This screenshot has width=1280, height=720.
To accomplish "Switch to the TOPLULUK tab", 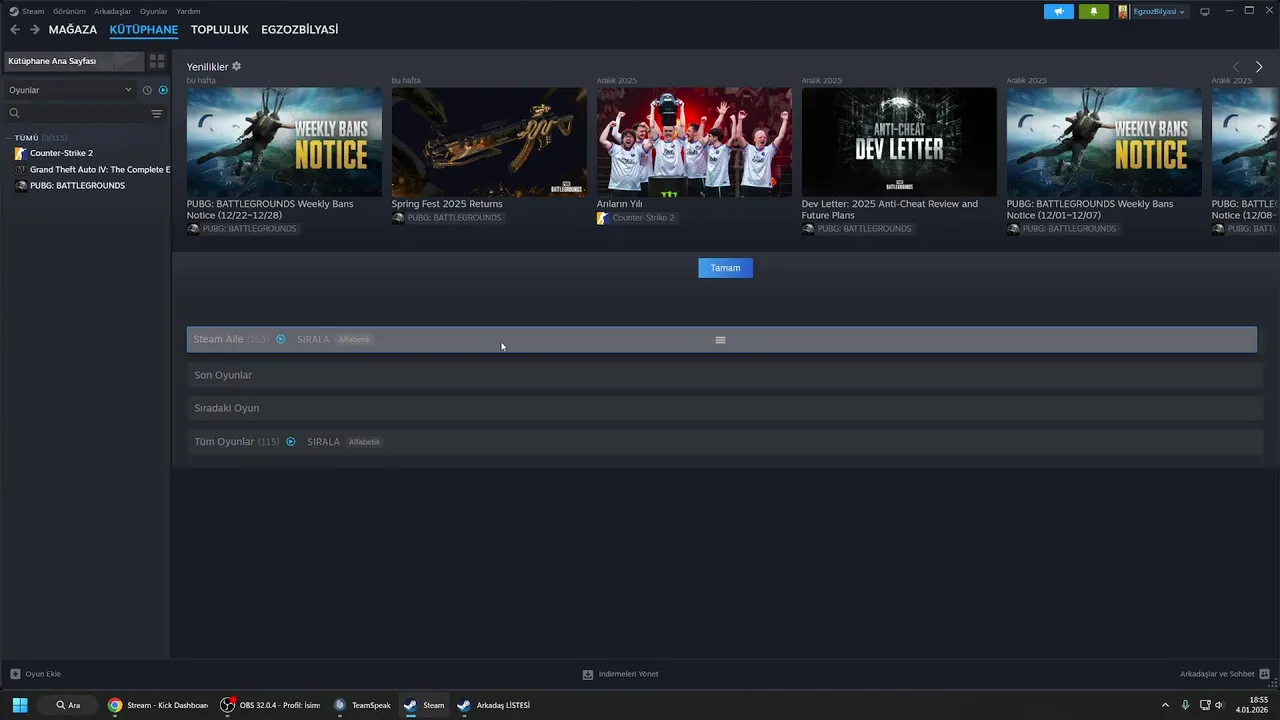I will point(220,30).
